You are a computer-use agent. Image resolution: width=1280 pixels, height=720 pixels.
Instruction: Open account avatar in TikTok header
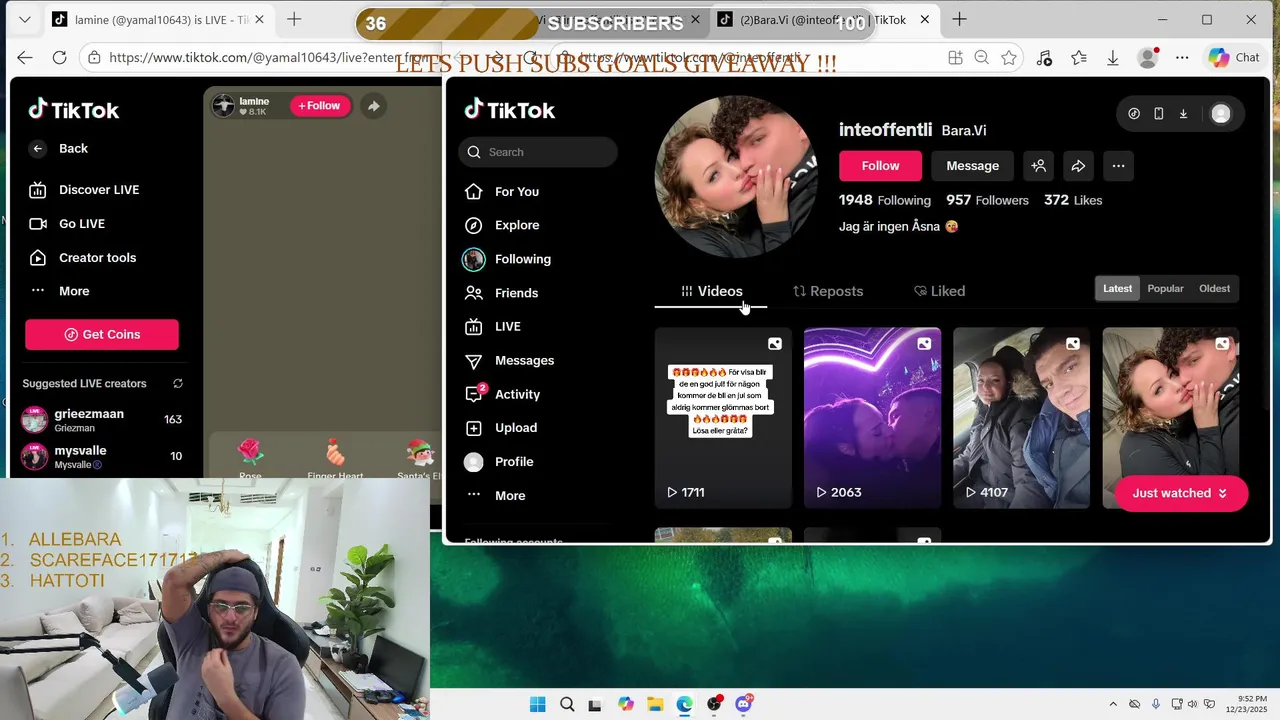pos(1221,114)
